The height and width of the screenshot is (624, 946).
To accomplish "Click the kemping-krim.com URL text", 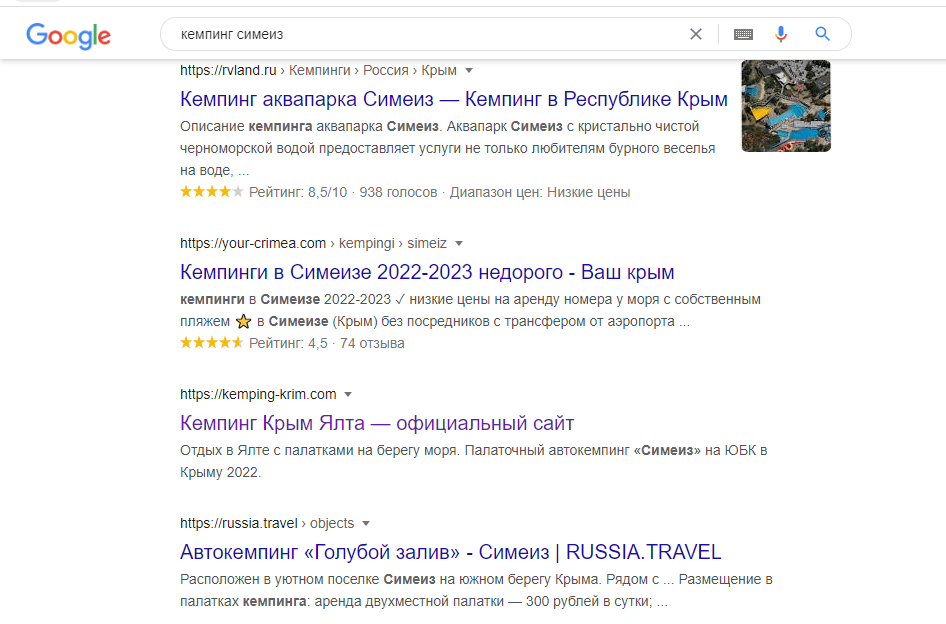I will pyautogui.click(x=258, y=394).
